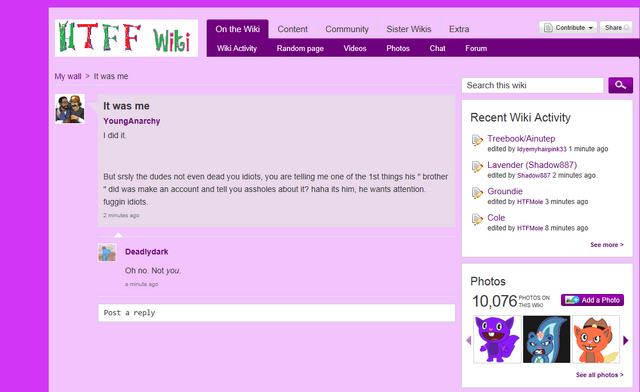The image size is (640, 392).
Task: Expand See more recent activity
Action: coord(607,245)
